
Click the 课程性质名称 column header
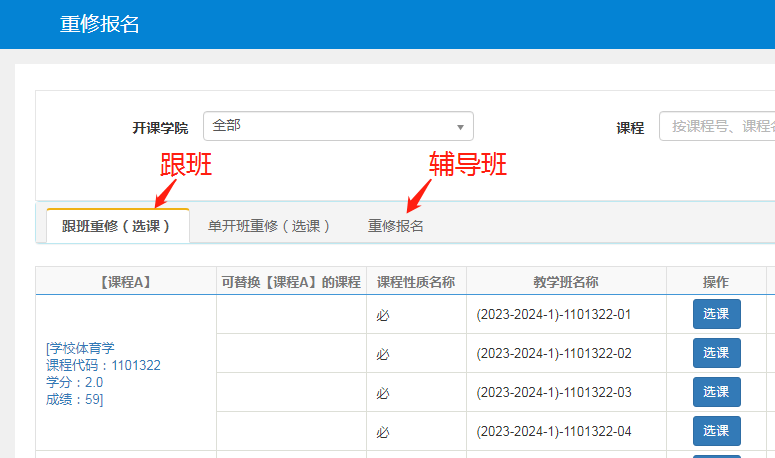pos(415,282)
